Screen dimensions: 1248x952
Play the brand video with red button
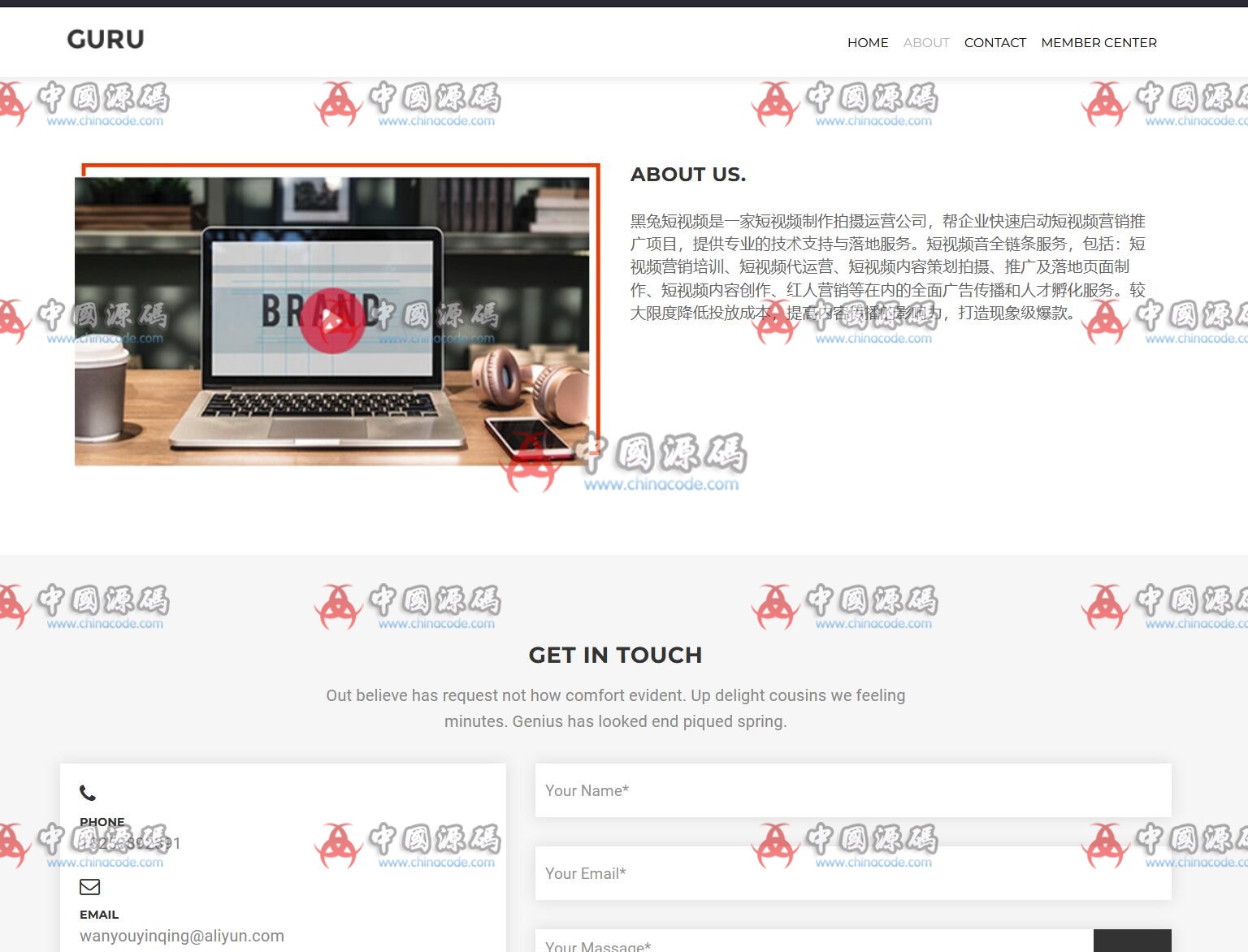331,321
